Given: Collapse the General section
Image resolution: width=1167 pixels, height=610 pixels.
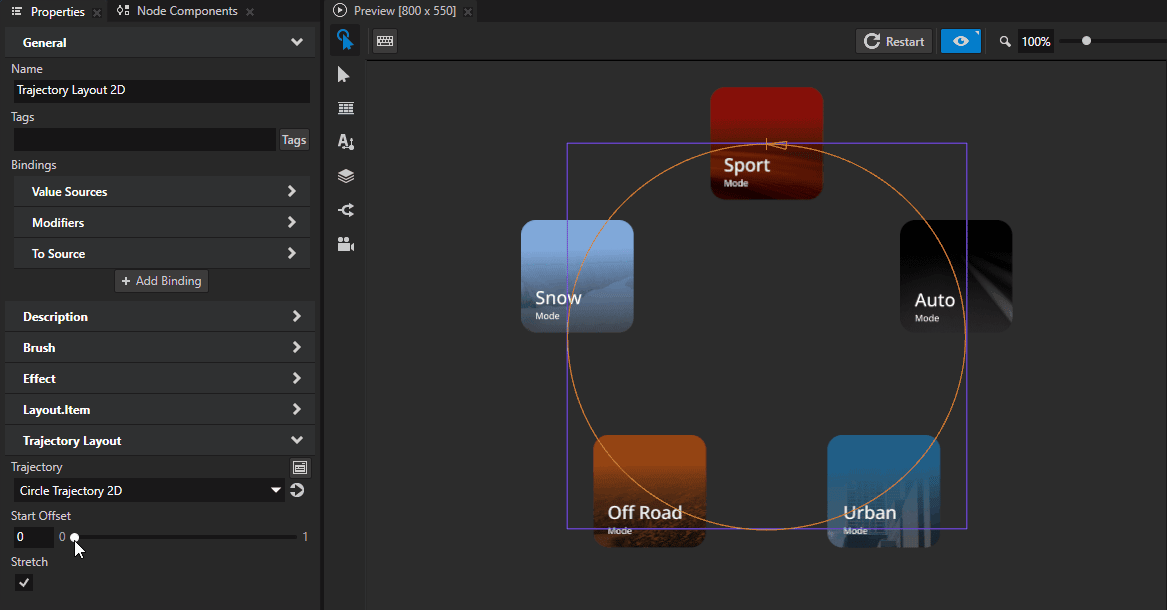Looking at the screenshot, I should [x=296, y=41].
